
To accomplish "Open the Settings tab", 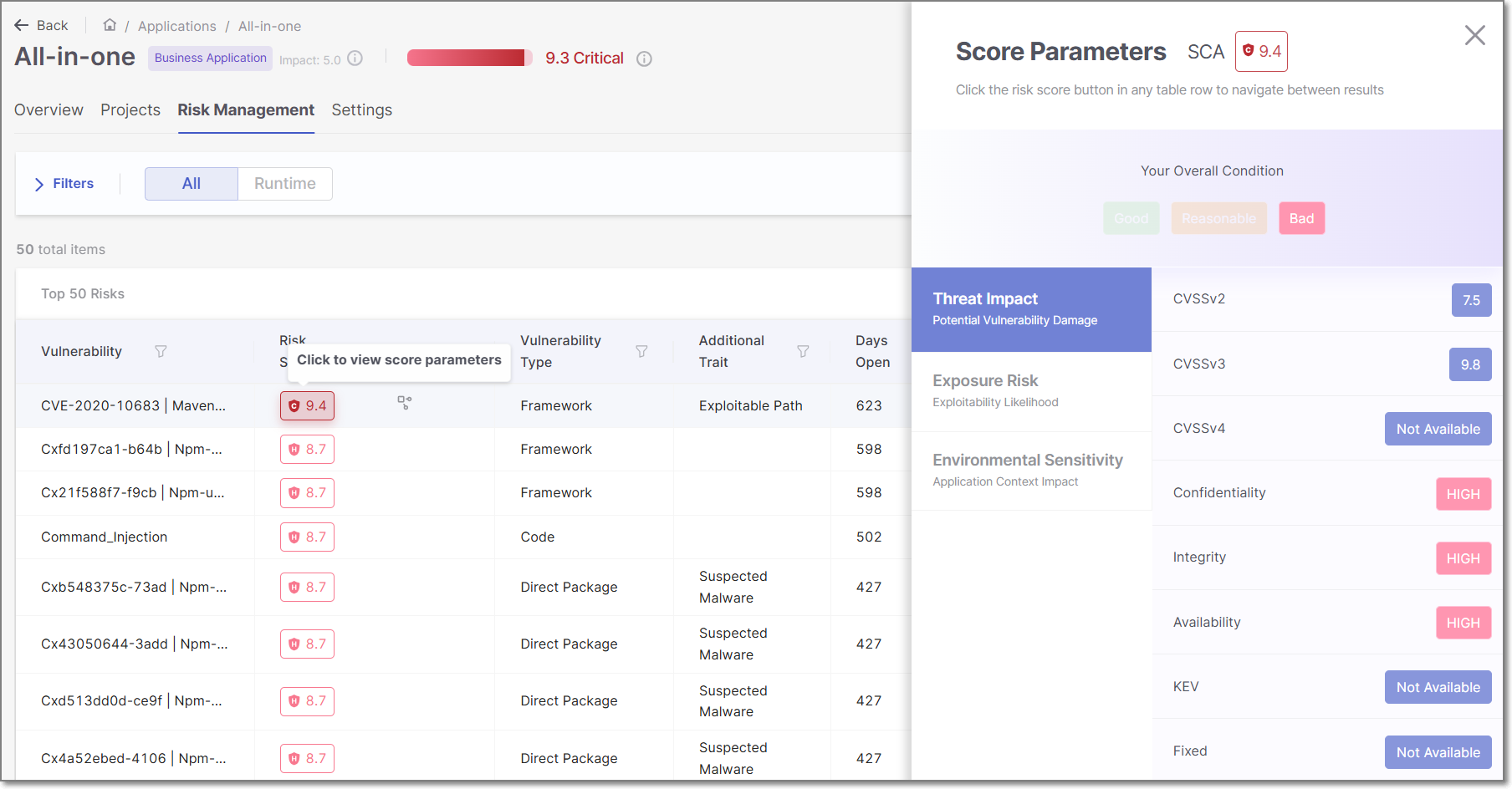I will (362, 109).
